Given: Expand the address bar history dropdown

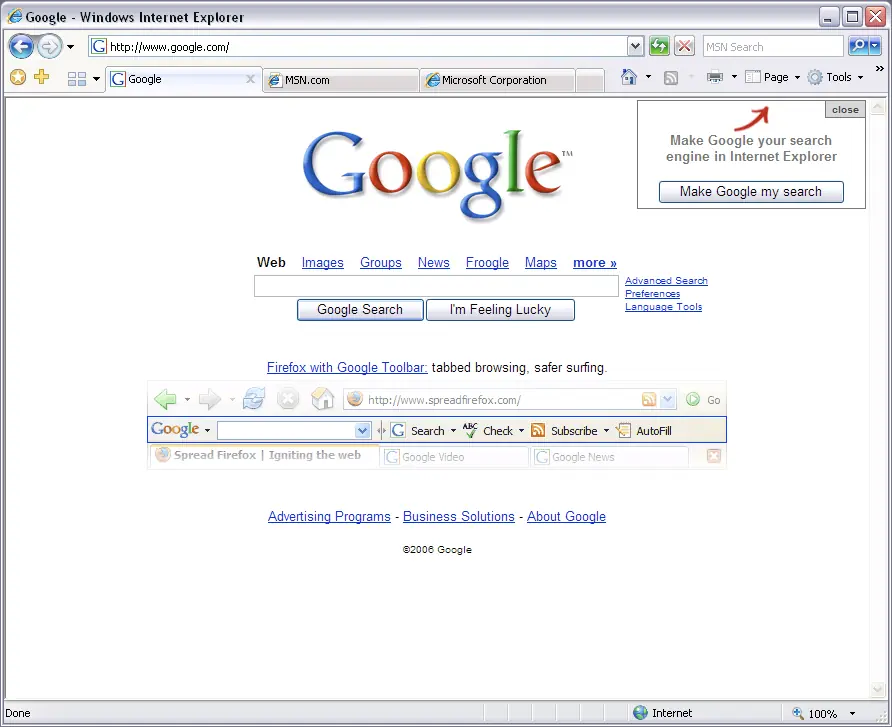Looking at the screenshot, I should point(635,47).
